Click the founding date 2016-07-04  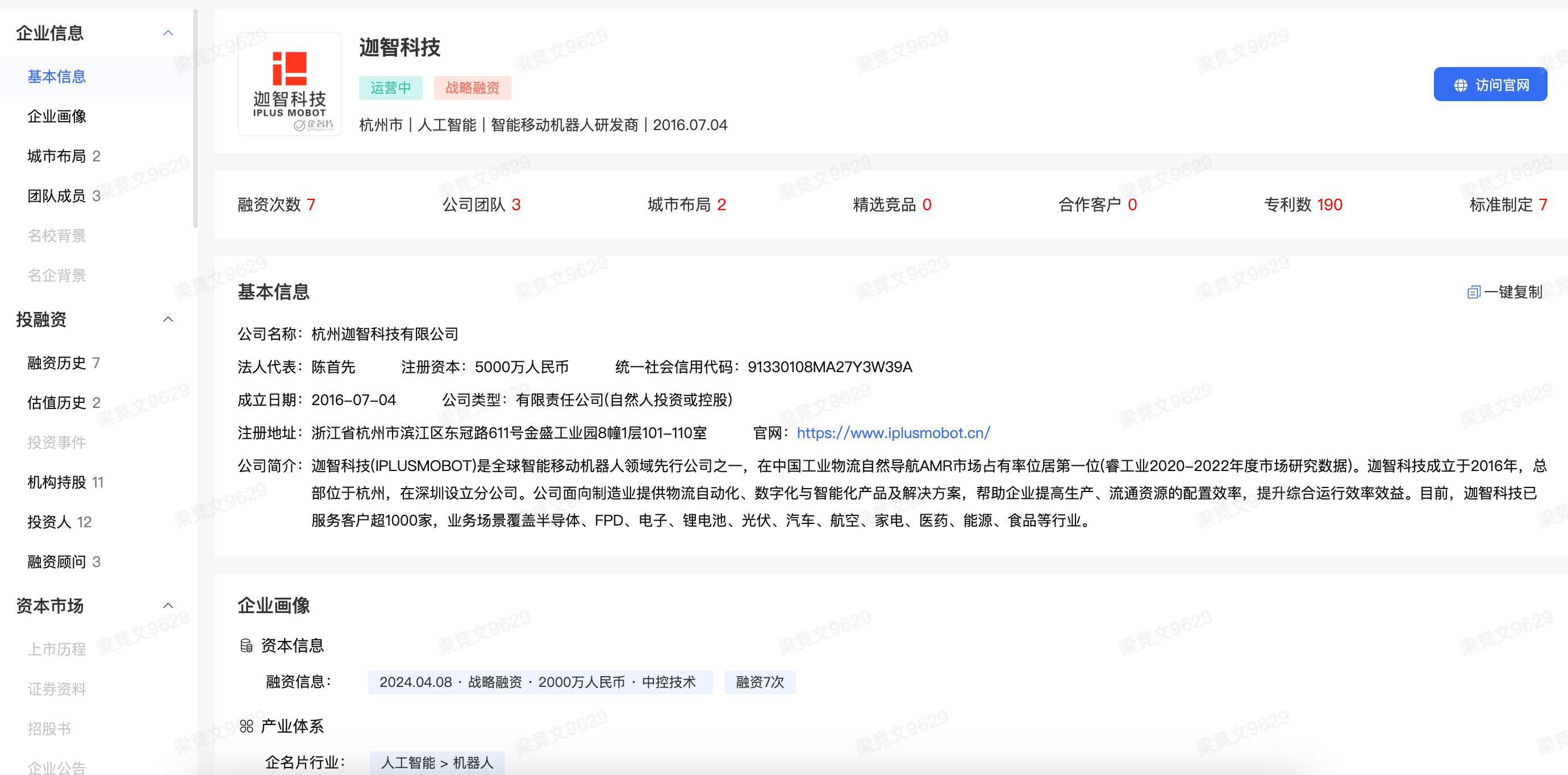[353, 400]
